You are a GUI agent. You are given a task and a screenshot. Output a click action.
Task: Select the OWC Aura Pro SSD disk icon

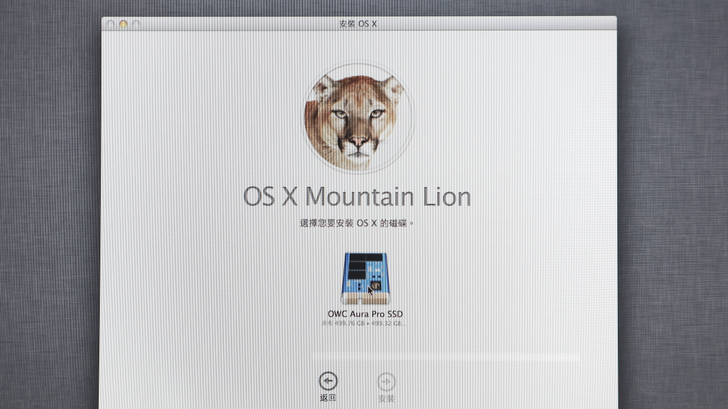tap(365, 278)
